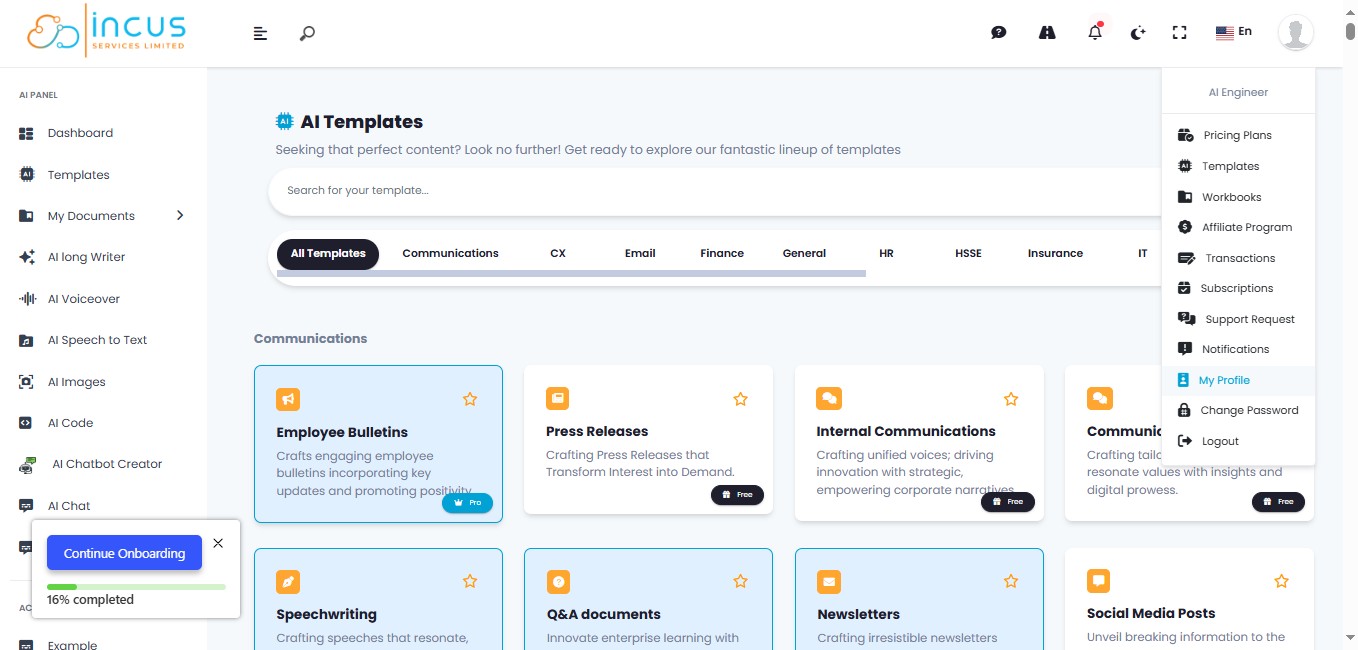This screenshot has width=1358, height=650.
Task: Click the template search input field
Action: tap(700, 190)
